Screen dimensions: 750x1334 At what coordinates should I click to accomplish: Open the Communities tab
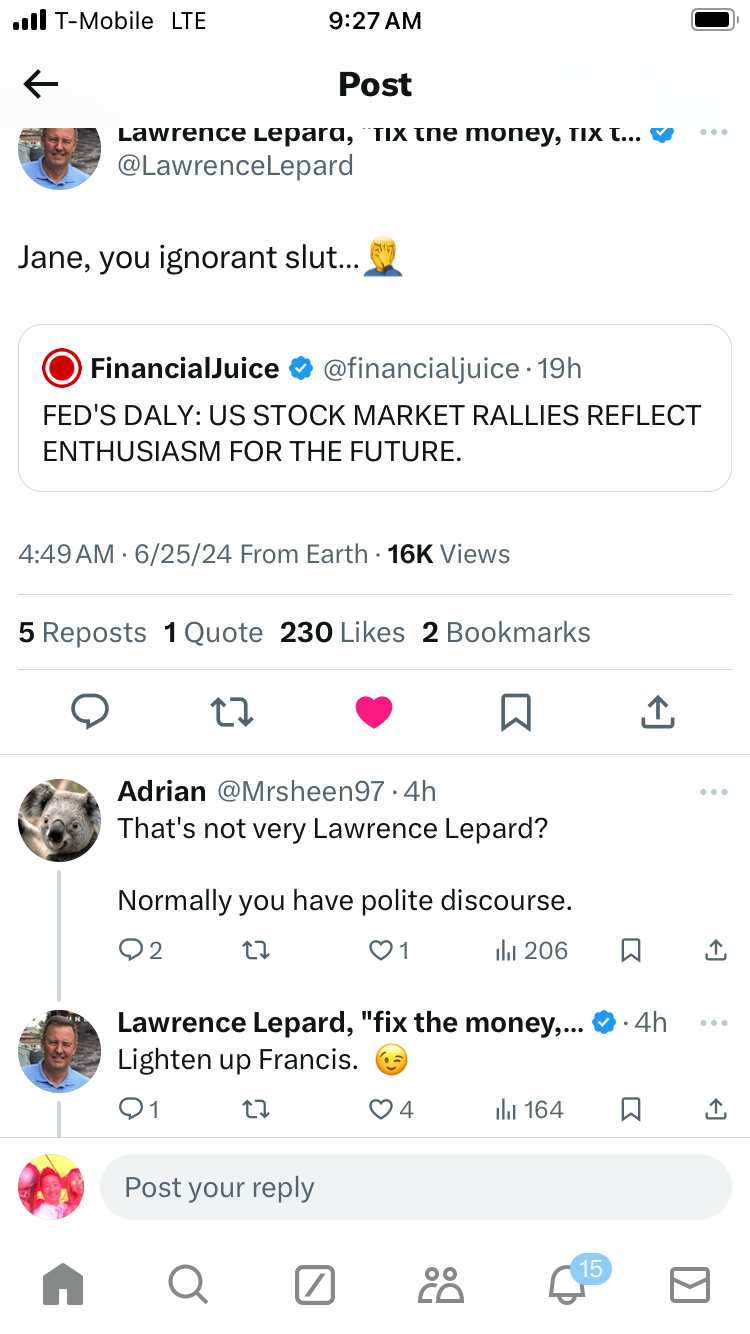(441, 1285)
